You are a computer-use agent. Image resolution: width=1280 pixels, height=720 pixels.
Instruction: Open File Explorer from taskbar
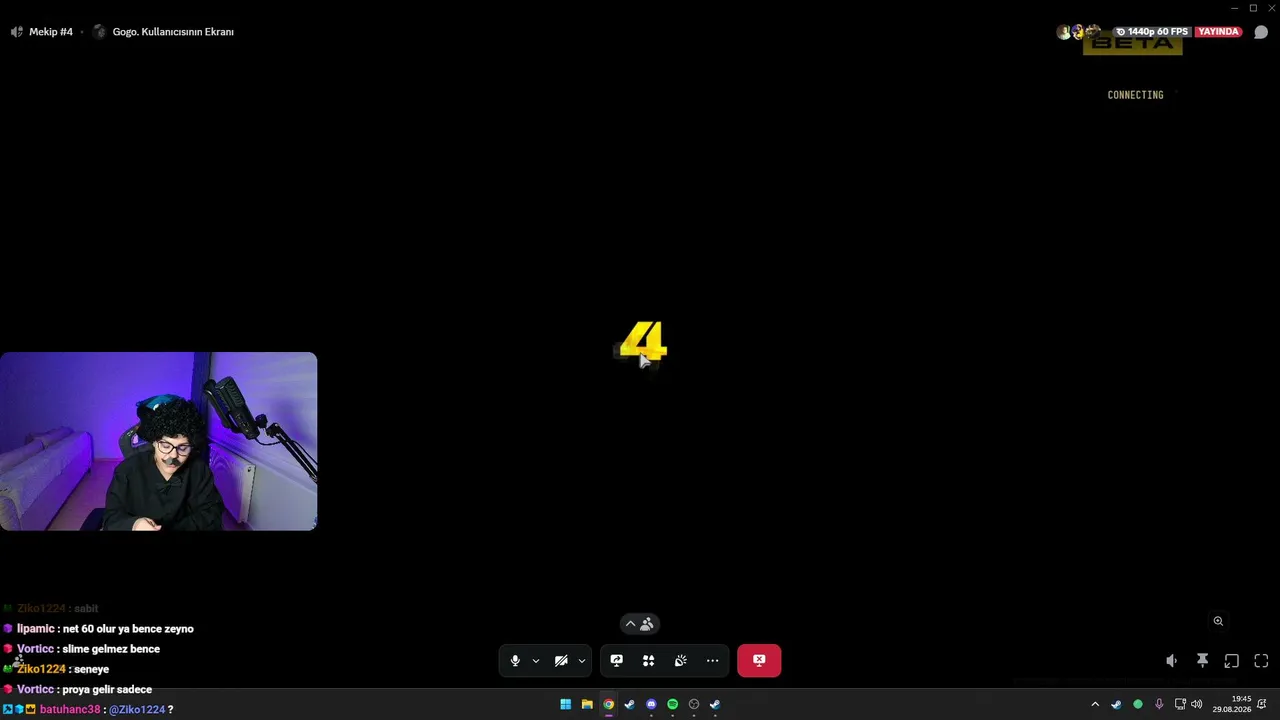coord(587,705)
